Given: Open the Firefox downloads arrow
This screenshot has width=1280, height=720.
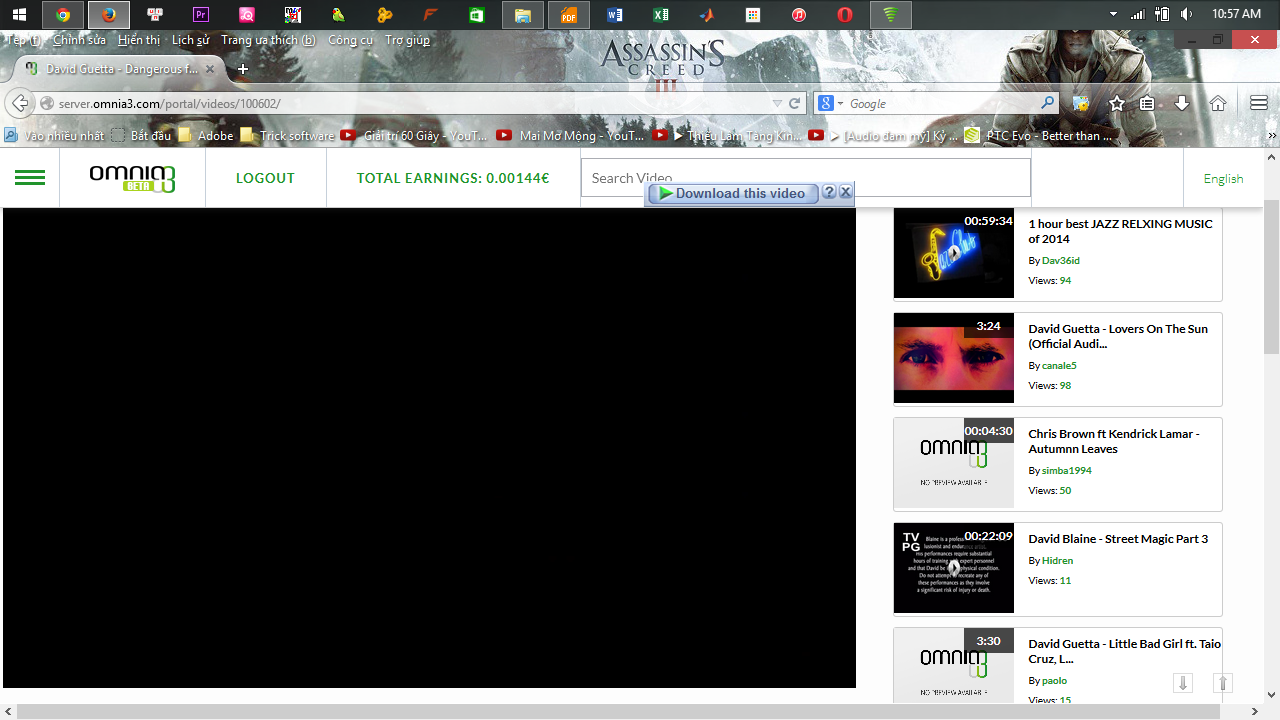Looking at the screenshot, I should [x=1182, y=103].
